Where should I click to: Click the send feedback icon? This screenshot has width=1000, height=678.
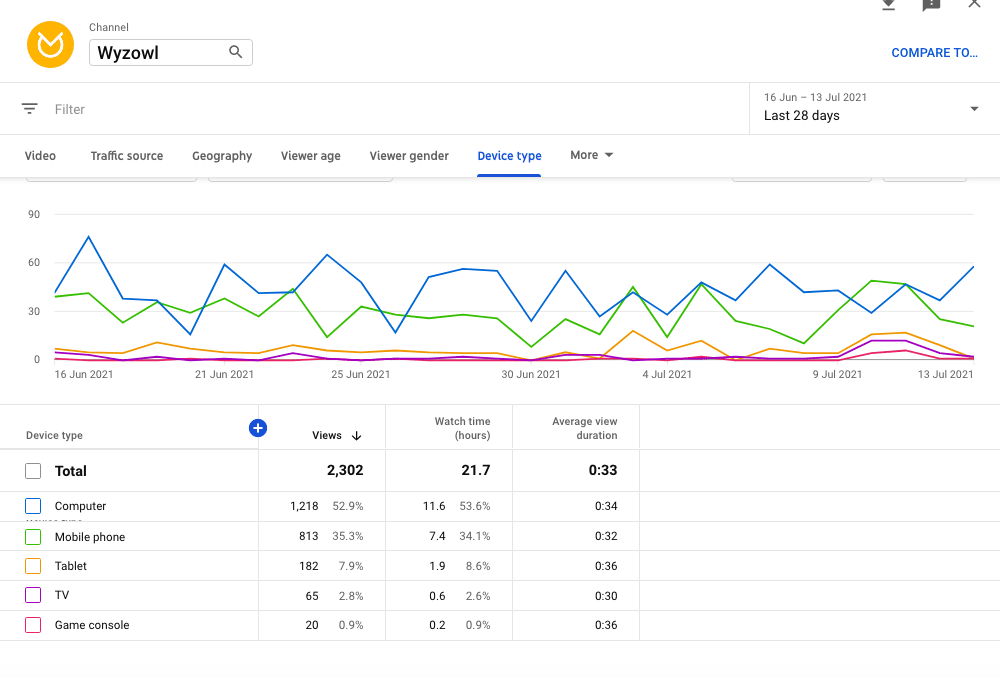[931, 5]
